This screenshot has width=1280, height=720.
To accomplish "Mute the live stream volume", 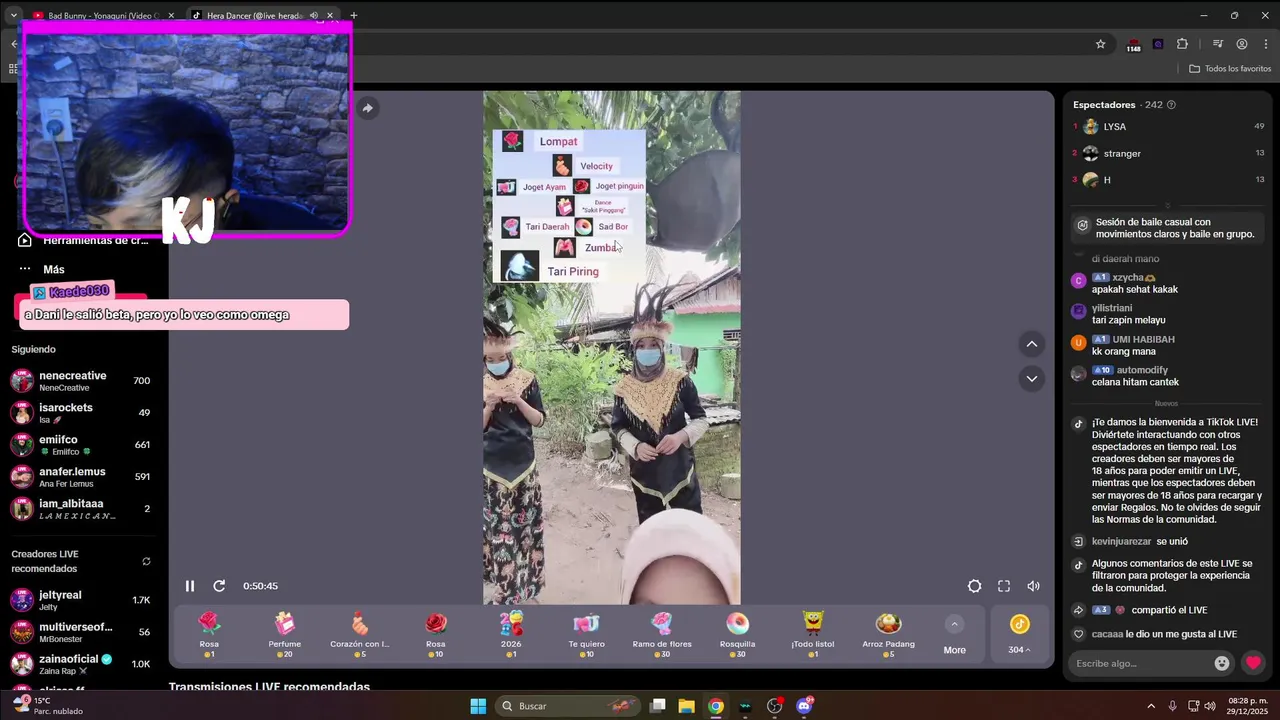I will [x=1033, y=586].
